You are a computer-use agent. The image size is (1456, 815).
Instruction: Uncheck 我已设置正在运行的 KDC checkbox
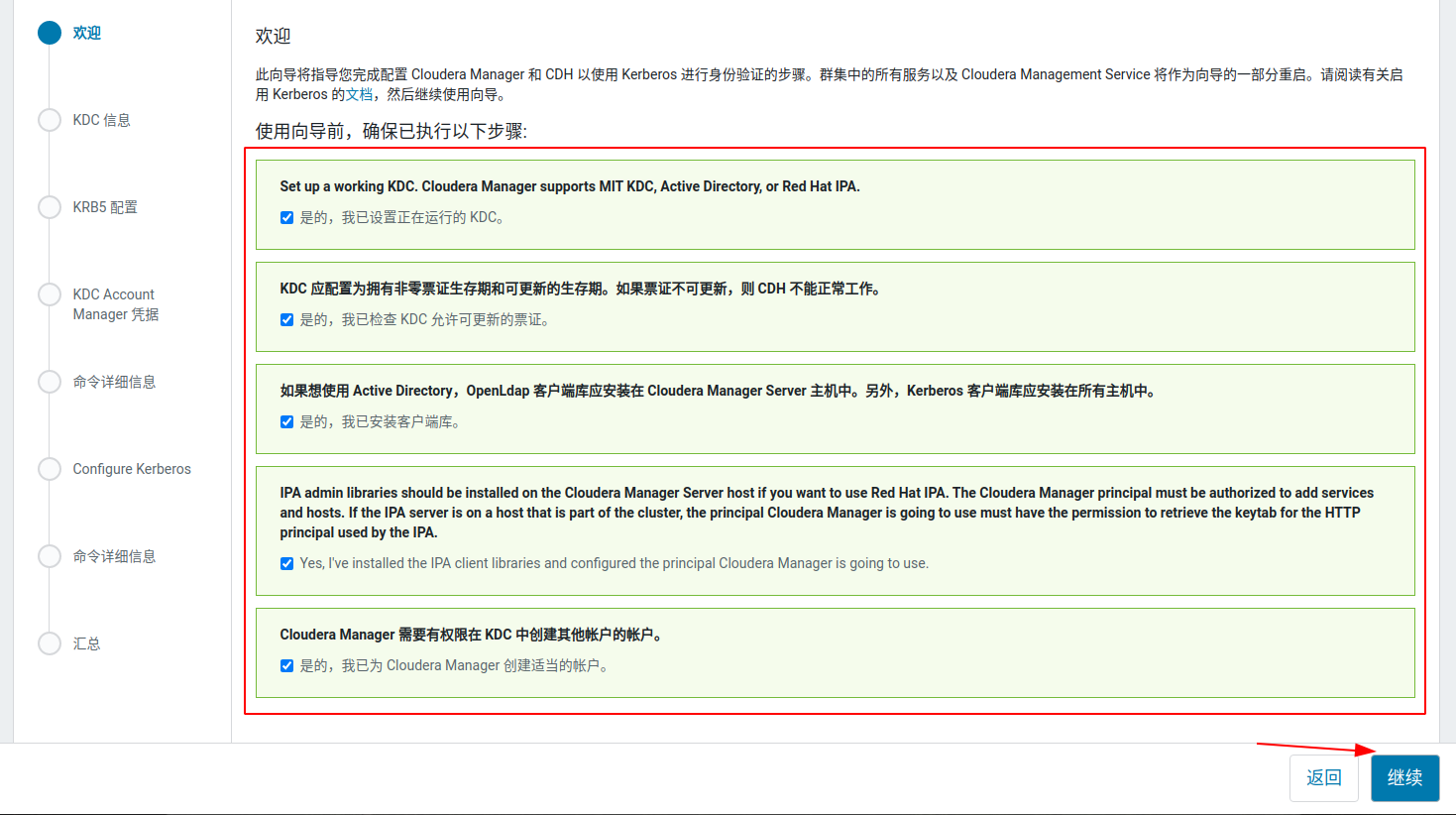click(286, 217)
